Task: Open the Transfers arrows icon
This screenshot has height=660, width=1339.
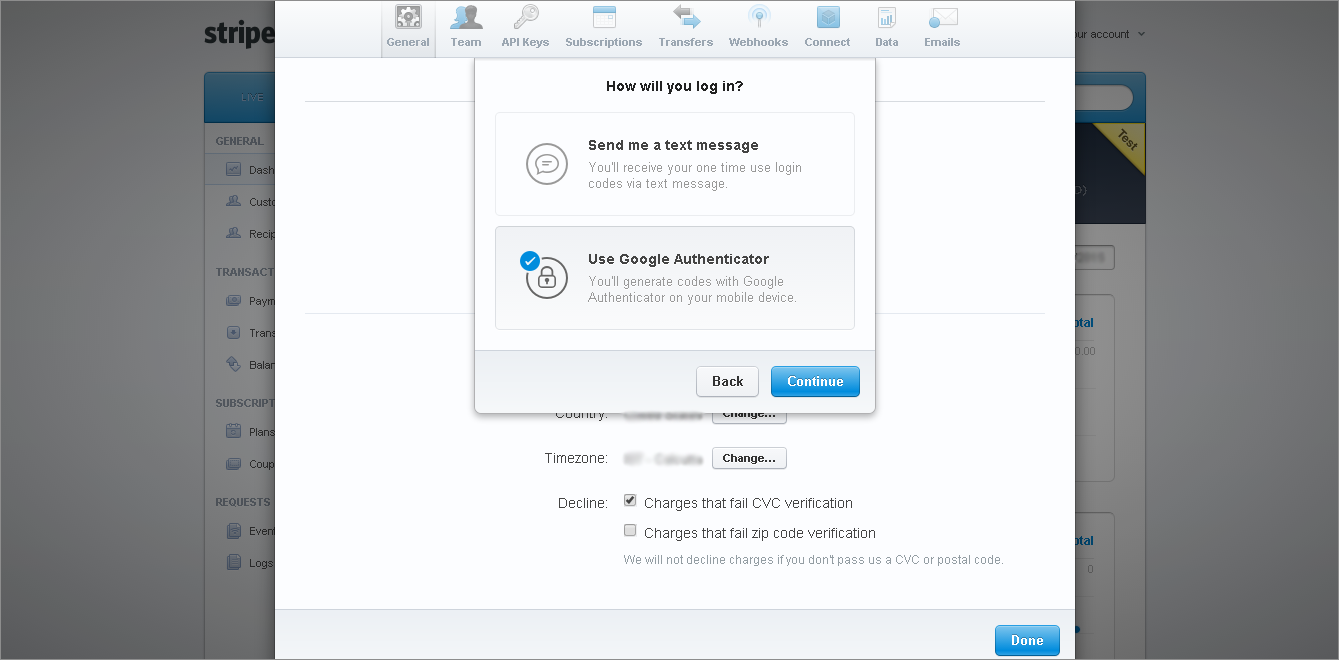Action: 686,17
